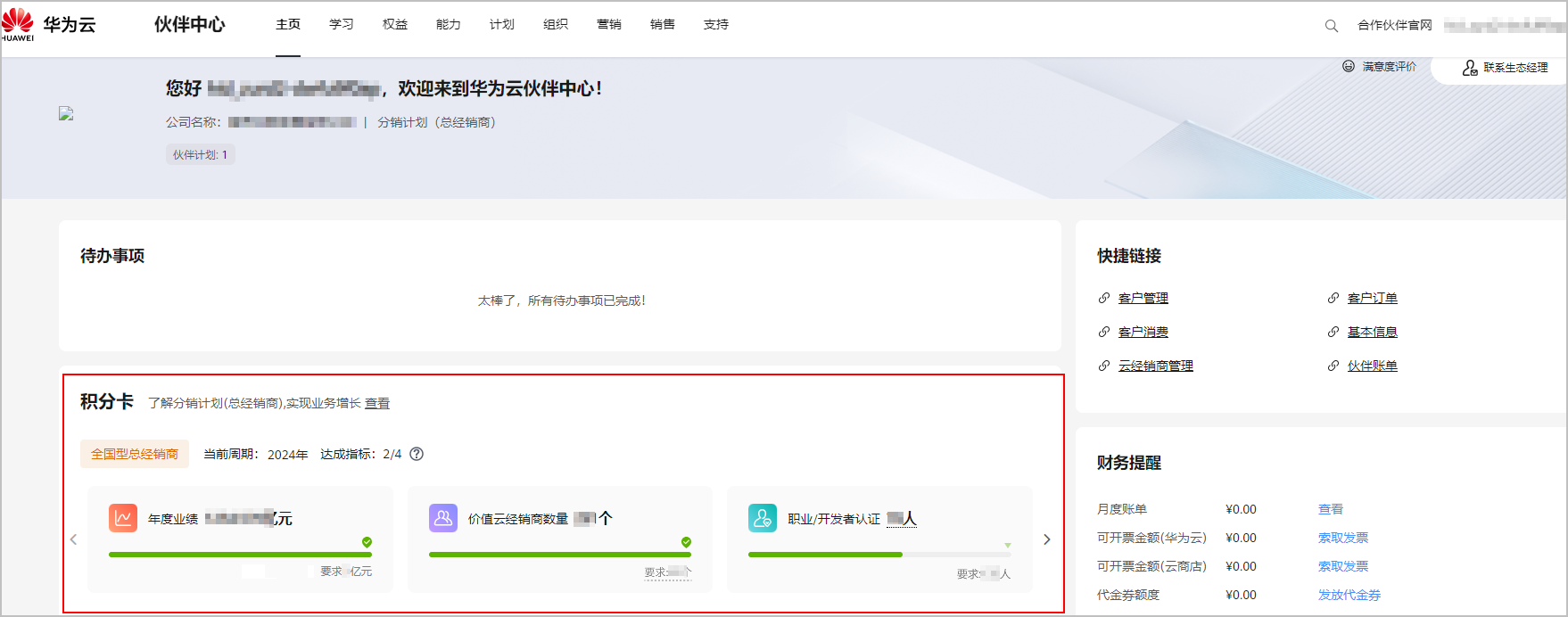This screenshot has width=1568, height=617.
Task: Click the broken avatar image icon
Action: pos(66,113)
